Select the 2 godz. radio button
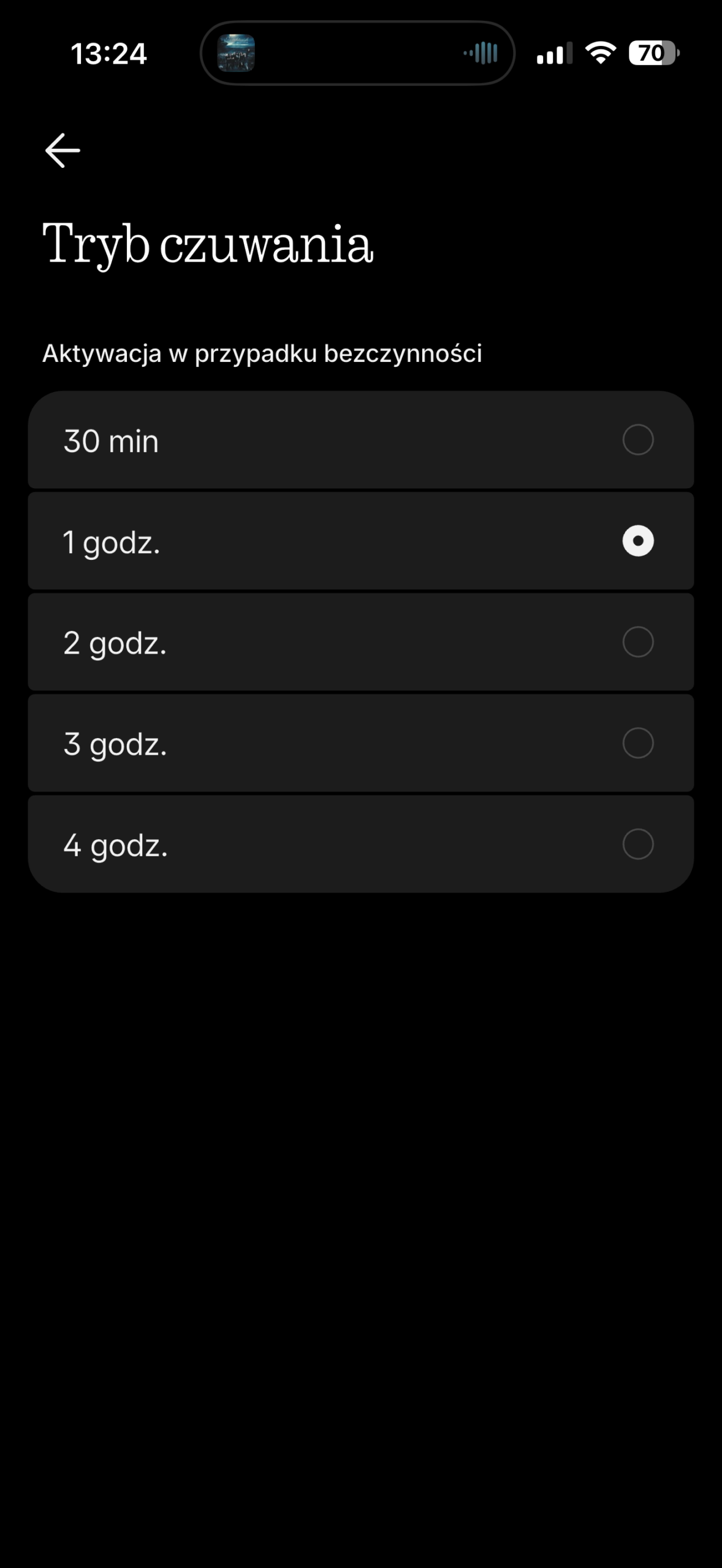 coord(637,642)
